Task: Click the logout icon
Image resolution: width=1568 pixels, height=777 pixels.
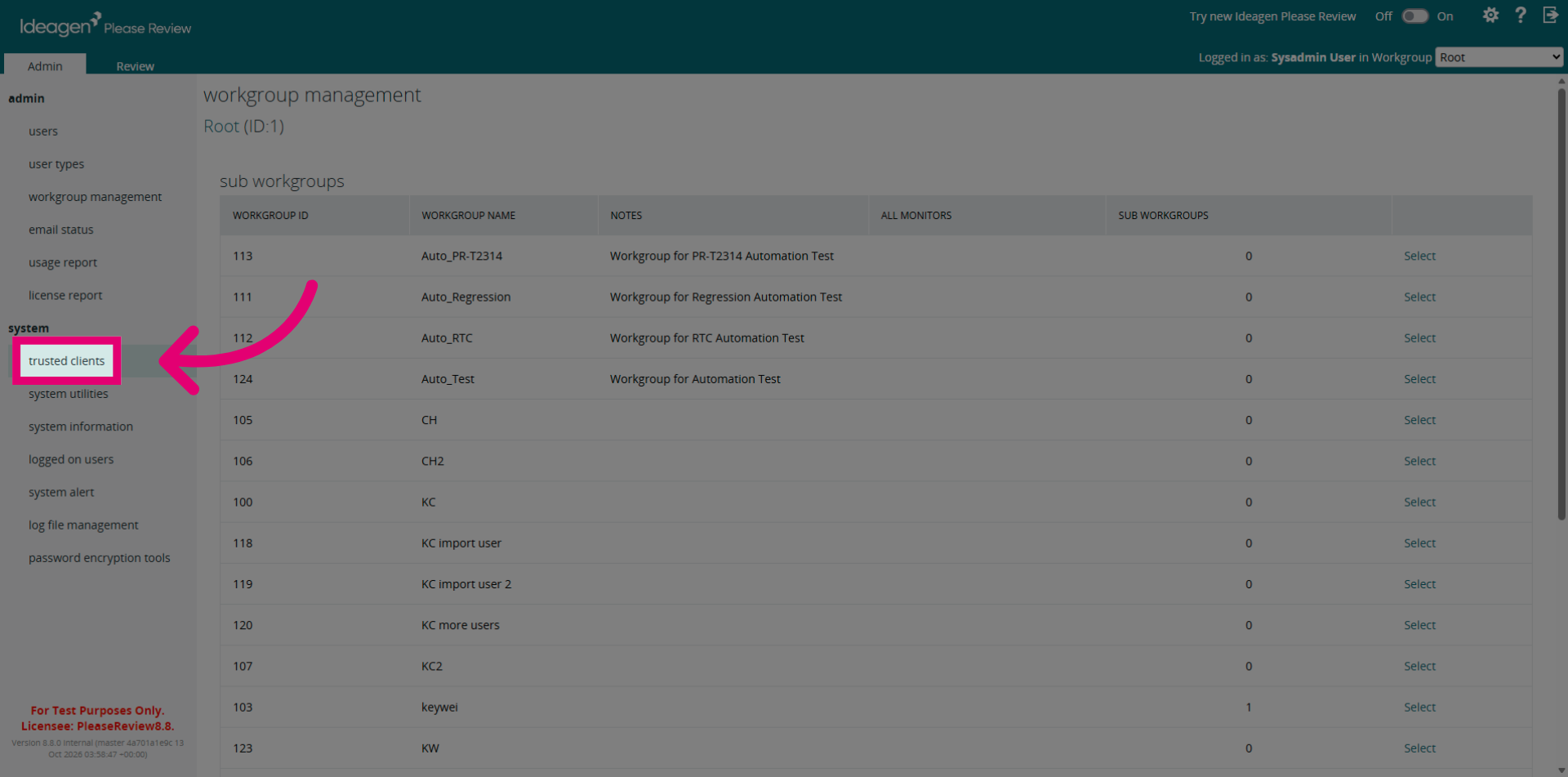Action: pyautogui.click(x=1550, y=16)
